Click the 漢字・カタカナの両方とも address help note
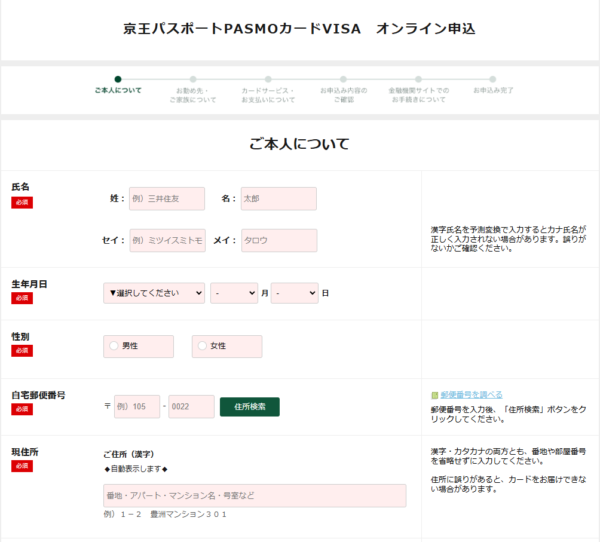The width and height of the screenshot is (600, 542). (508, 456)
